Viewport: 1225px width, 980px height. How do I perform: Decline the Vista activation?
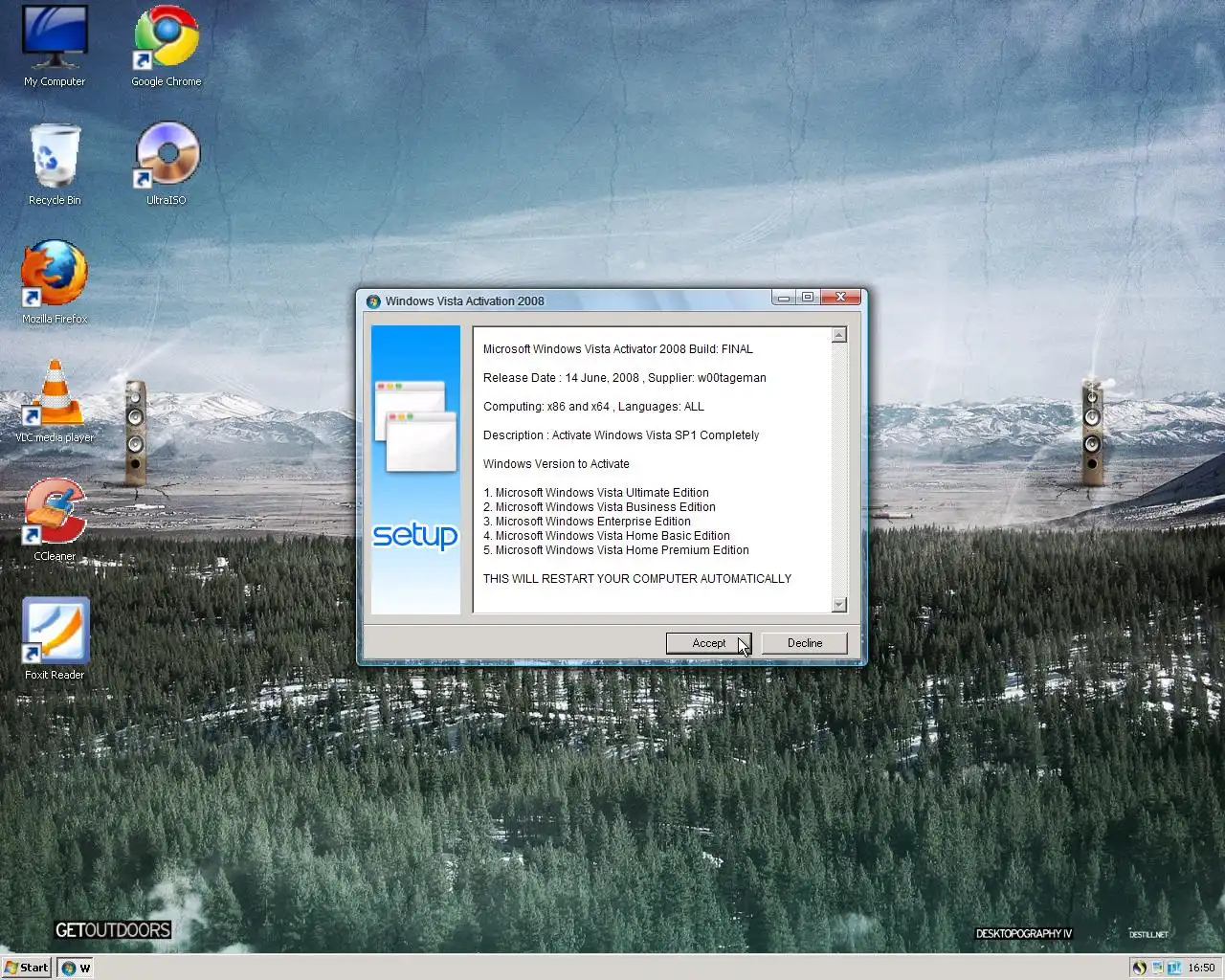click(805, 643)
